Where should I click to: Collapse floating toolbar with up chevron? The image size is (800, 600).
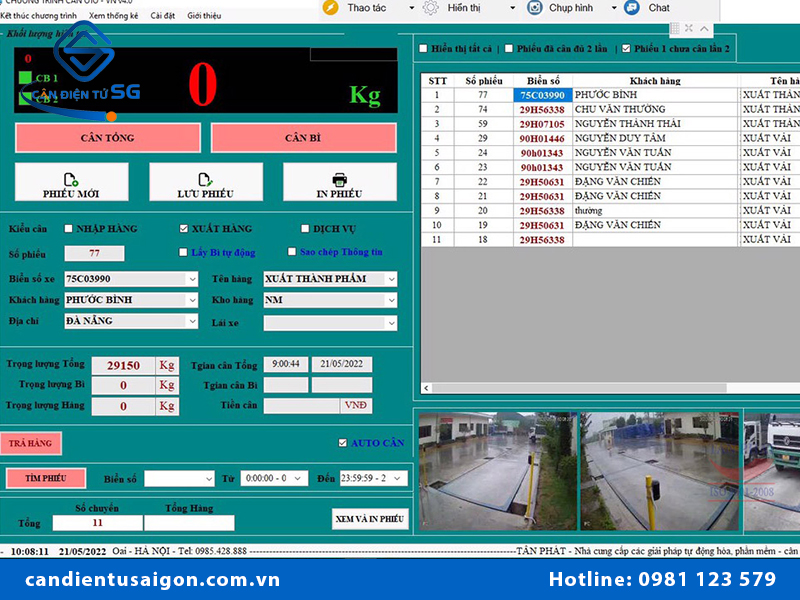704,29
